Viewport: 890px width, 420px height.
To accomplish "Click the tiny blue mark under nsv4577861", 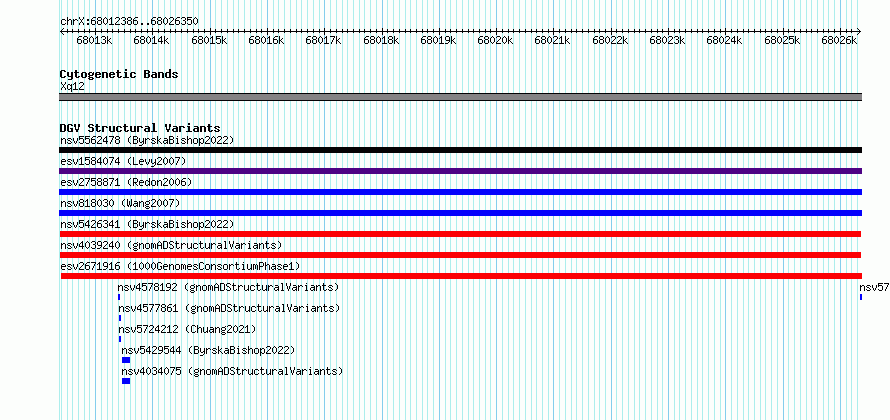I will click(120, 318).
